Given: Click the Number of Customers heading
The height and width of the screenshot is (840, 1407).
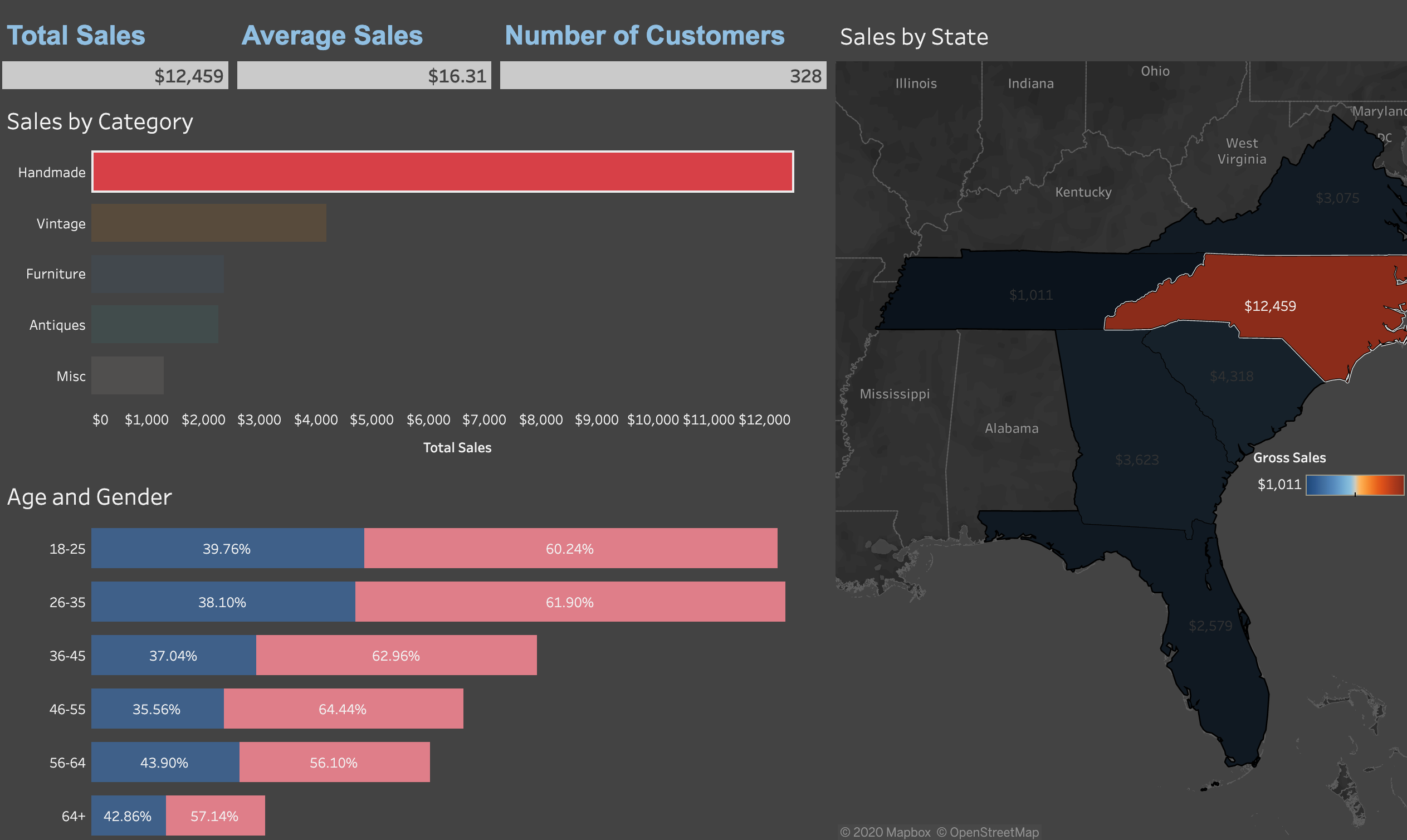Looking at the screenshot, I should [x=644, y=35].
